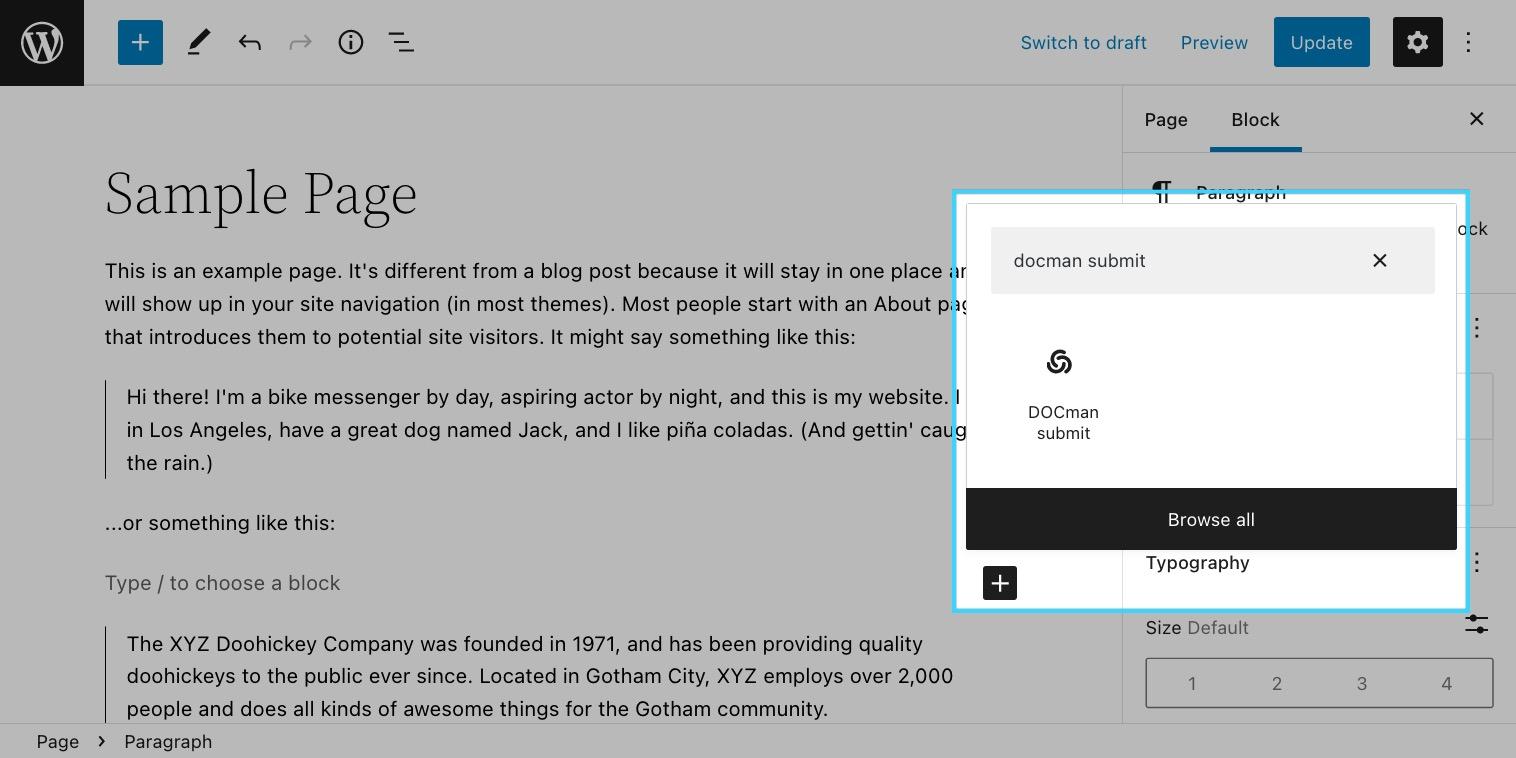
Task: Select font size option 2
Action: click(1276, 684)
